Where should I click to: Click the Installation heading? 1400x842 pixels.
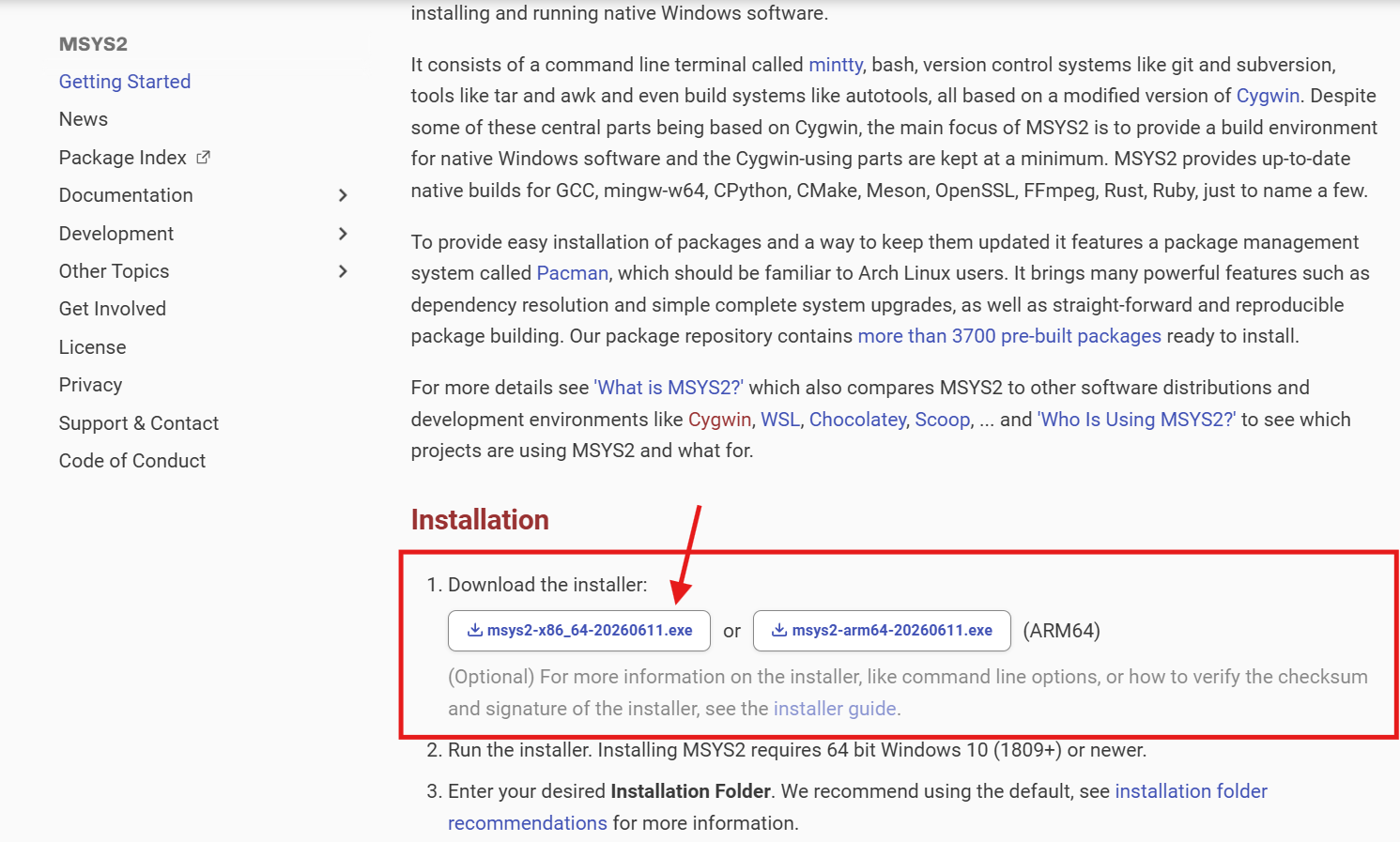pos(480,519)
